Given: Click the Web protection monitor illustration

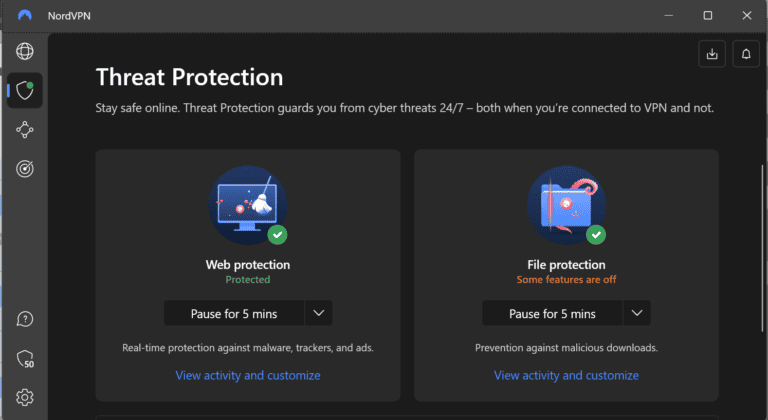Looking at the screenshot, I should (247, 205).
